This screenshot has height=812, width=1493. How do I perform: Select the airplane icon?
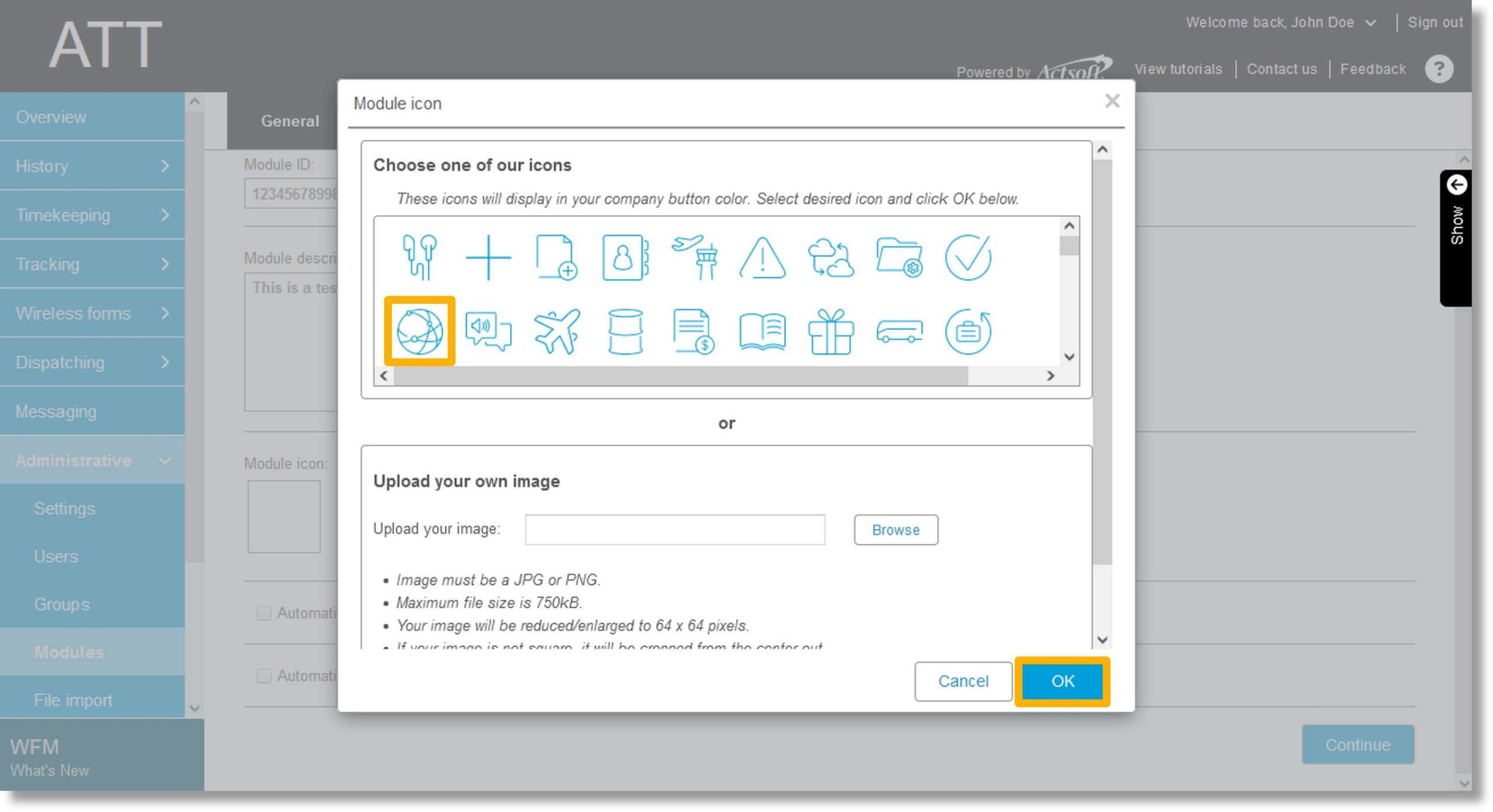coord(556,330)
